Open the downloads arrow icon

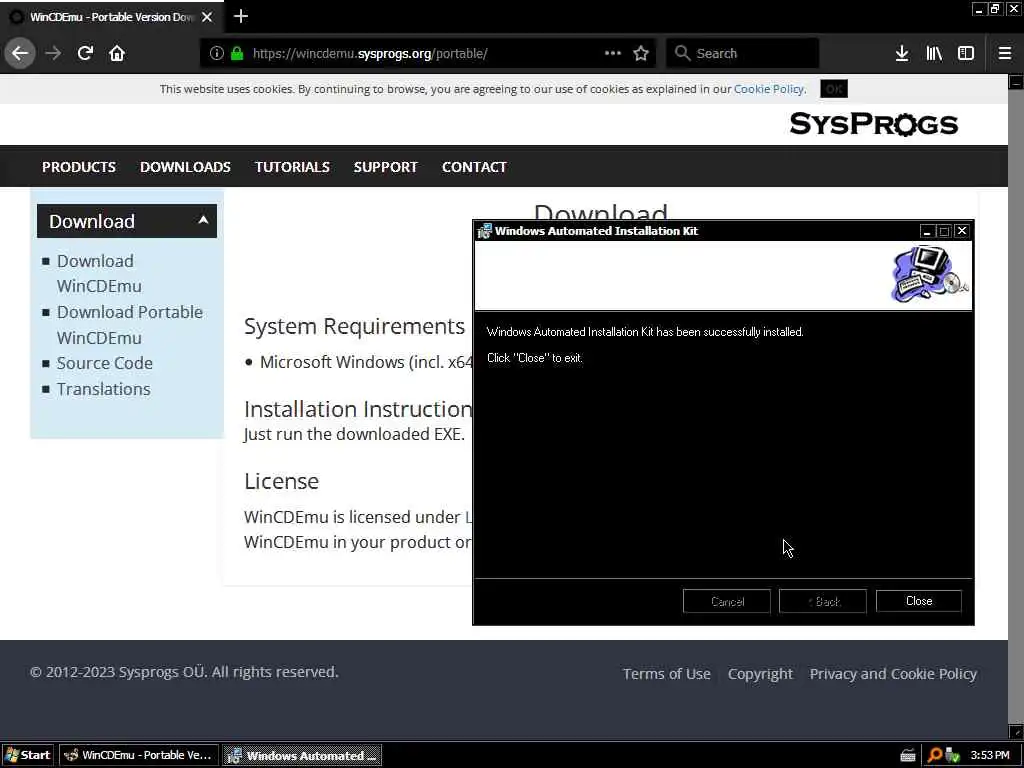[x=902, y=53]
